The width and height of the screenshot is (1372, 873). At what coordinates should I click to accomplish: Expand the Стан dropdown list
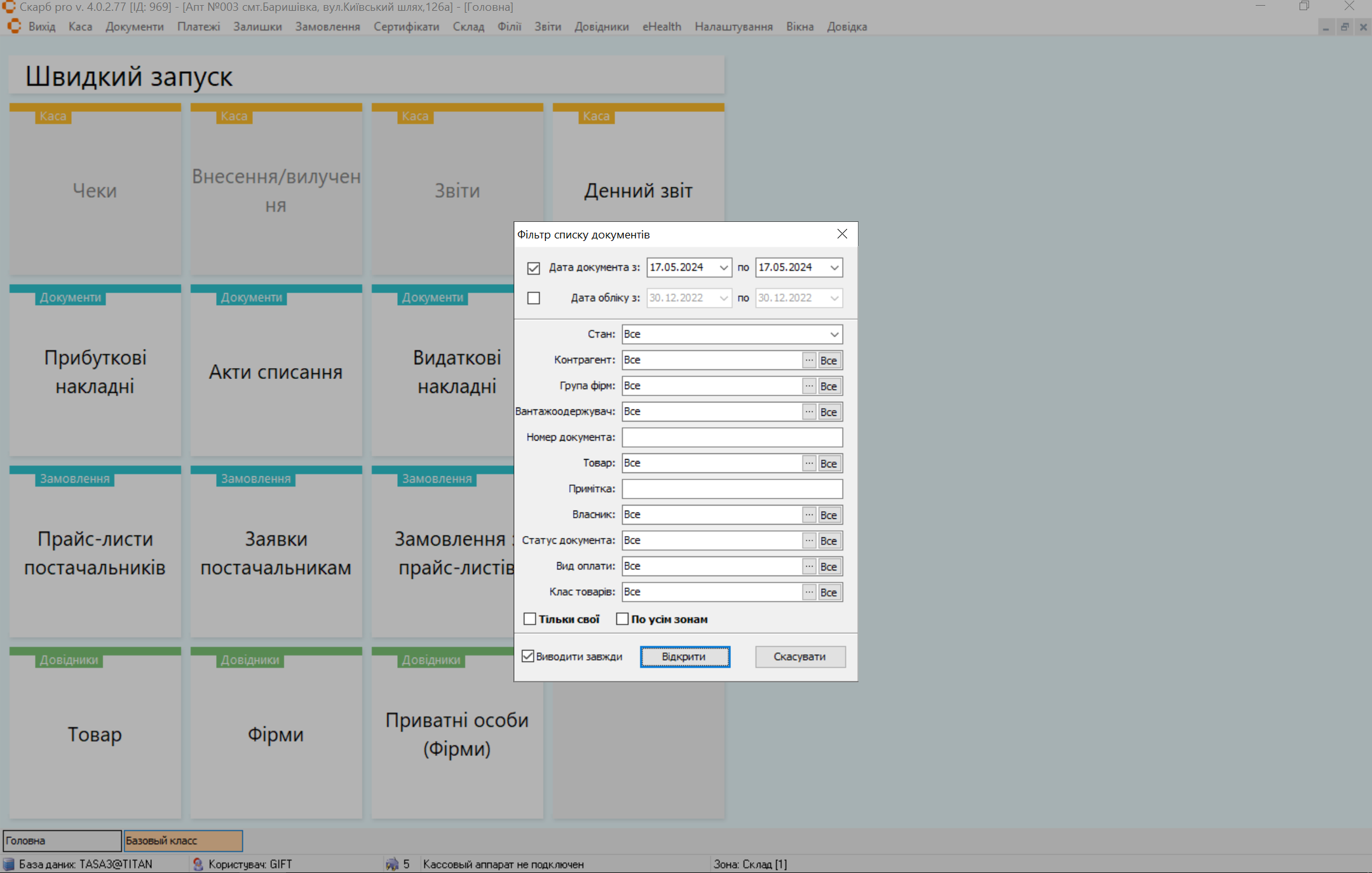point(834,334)
